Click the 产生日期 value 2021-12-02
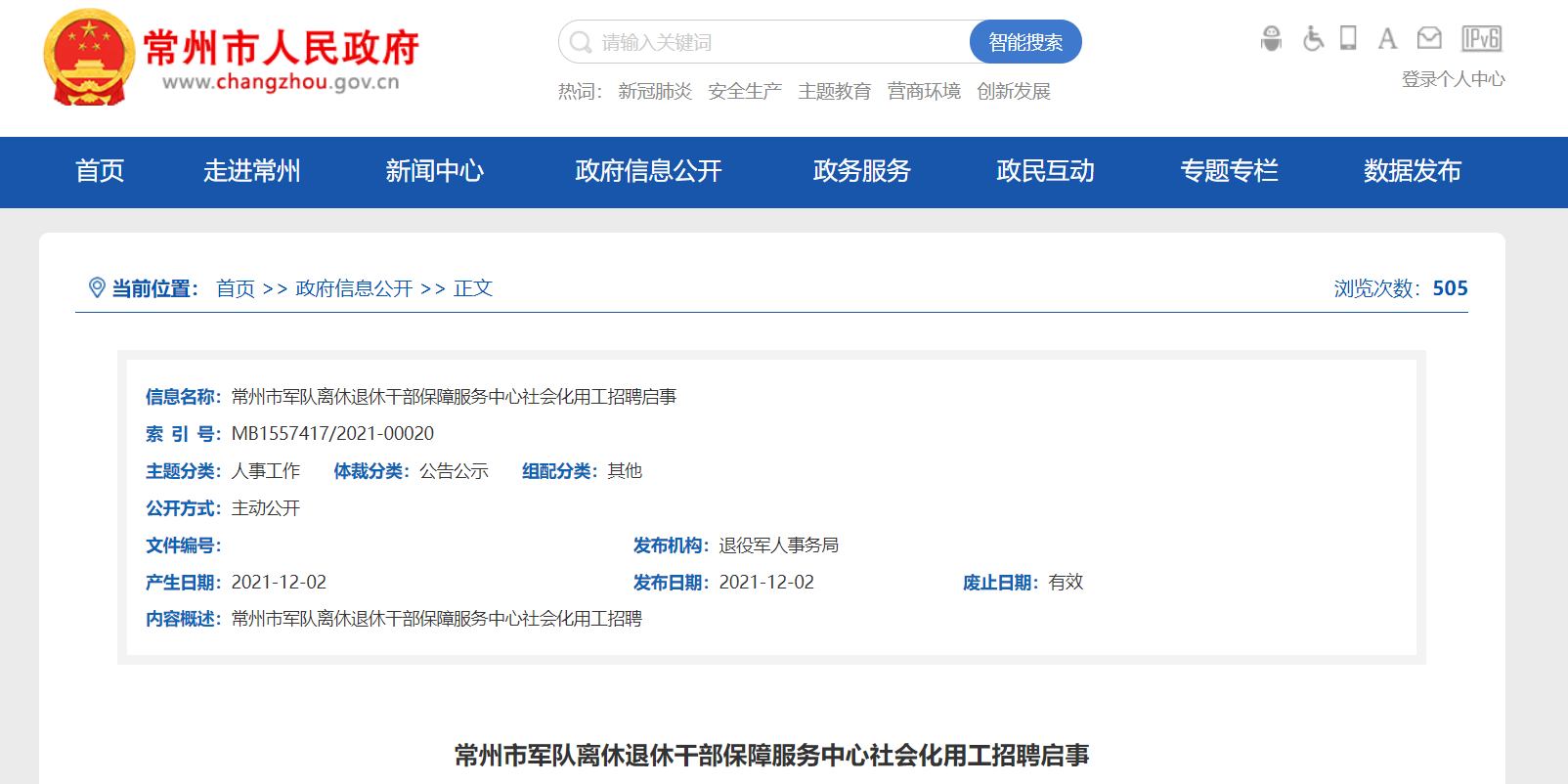1568x784 pixels. (x=279, y=583)
